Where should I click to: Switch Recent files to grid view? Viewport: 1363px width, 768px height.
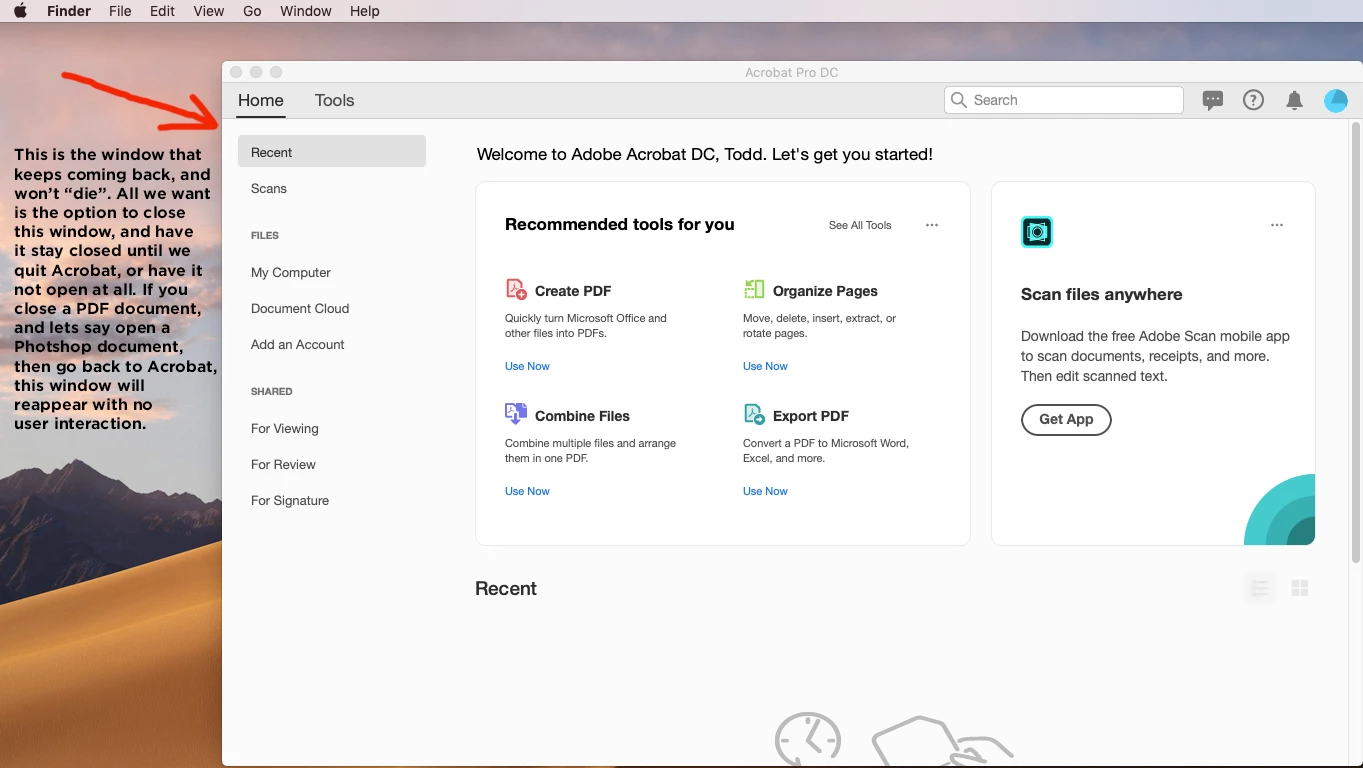(x=1300, y=588)
